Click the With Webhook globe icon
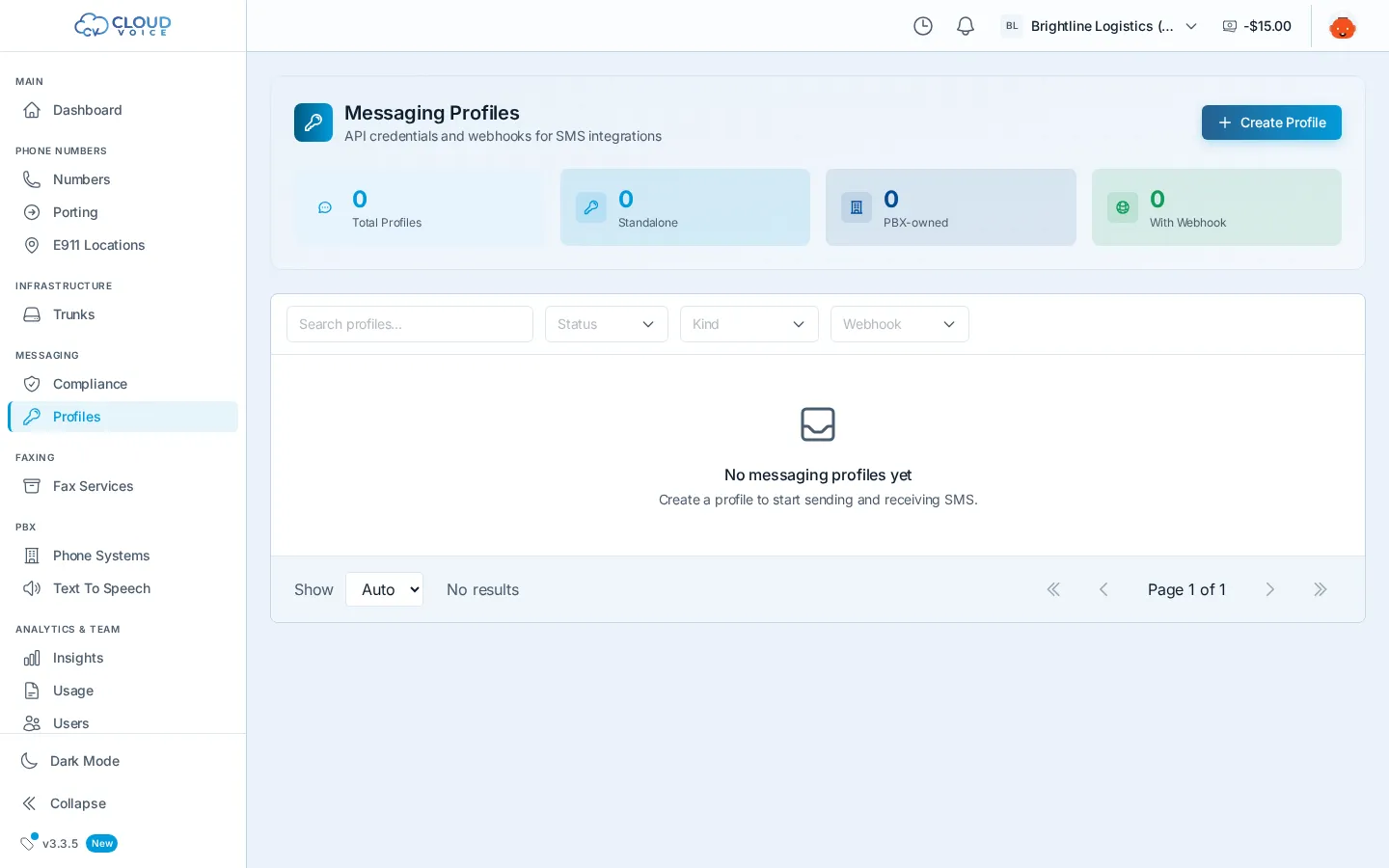 tap(1123, 207)
